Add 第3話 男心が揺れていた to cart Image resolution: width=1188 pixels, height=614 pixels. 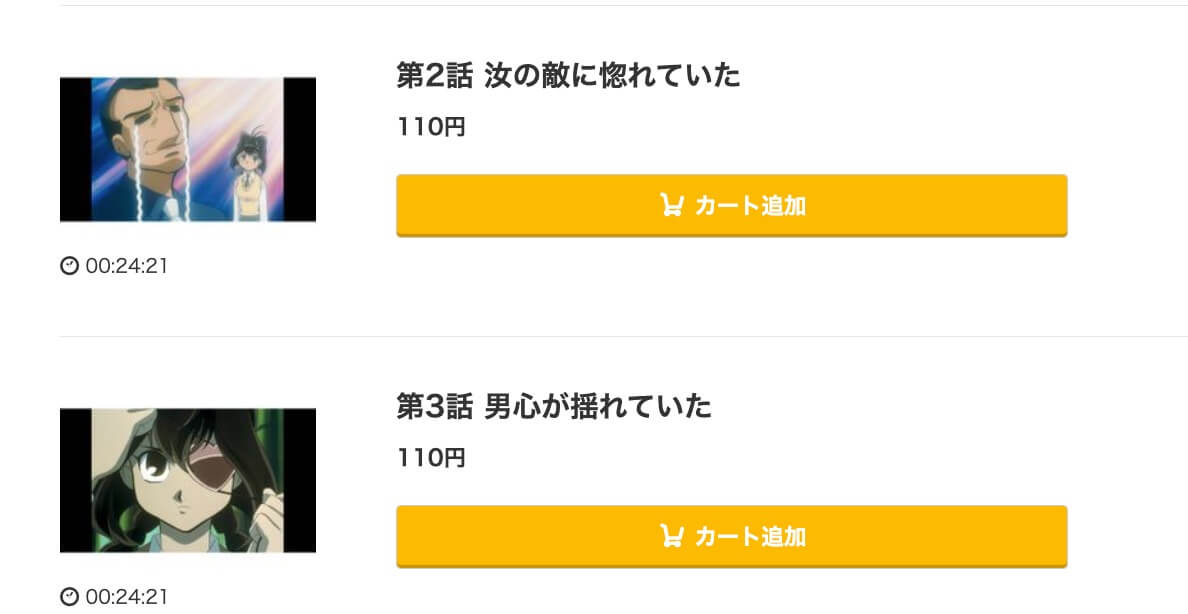pos(731,536)
